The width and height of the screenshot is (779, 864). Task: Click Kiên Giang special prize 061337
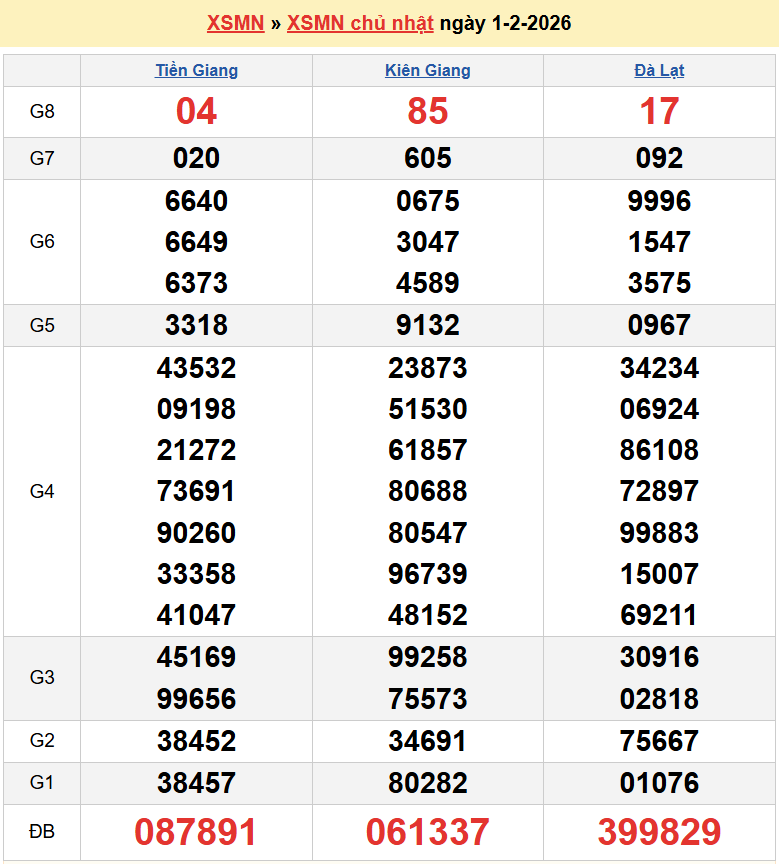pos(427,832)
